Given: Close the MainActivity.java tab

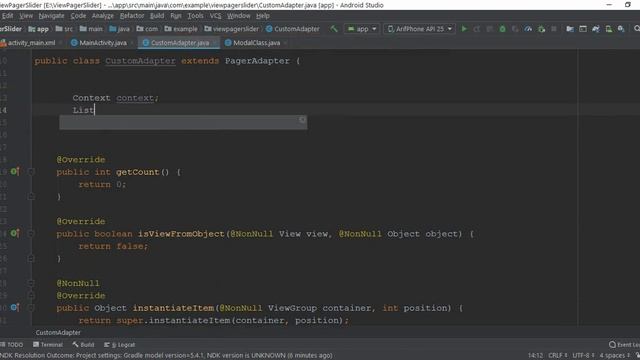Looking at the screenshot, I should point(132,43).
